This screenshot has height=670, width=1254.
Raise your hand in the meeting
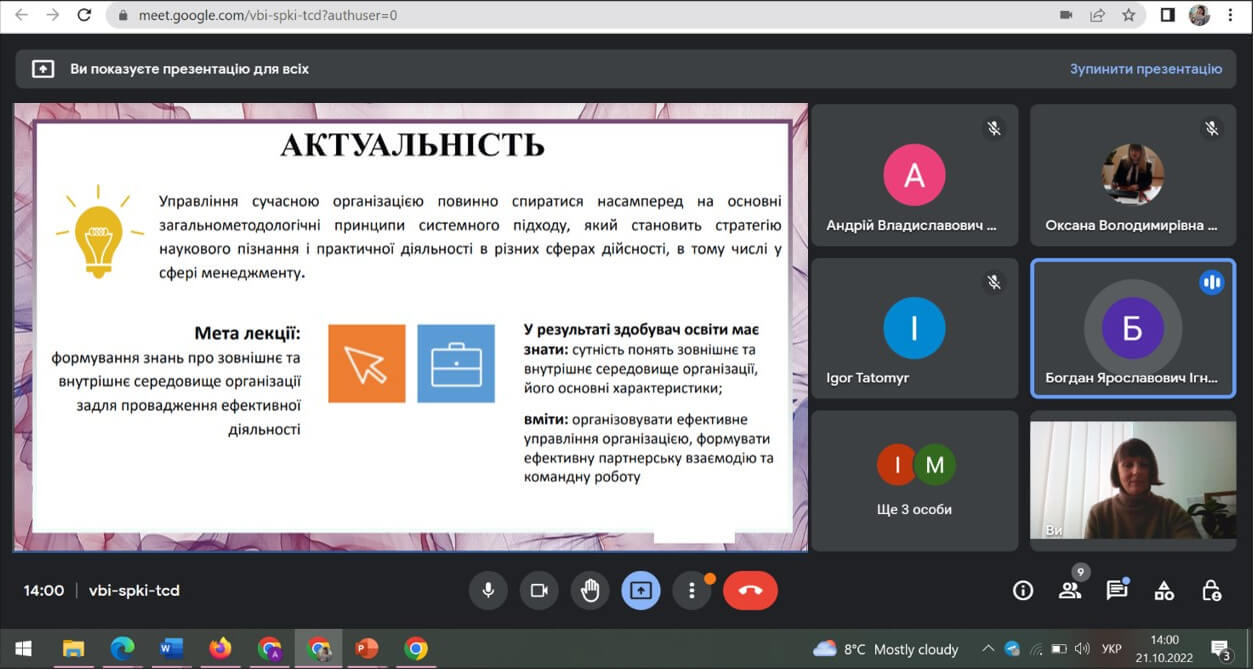[x=590, y=590]
